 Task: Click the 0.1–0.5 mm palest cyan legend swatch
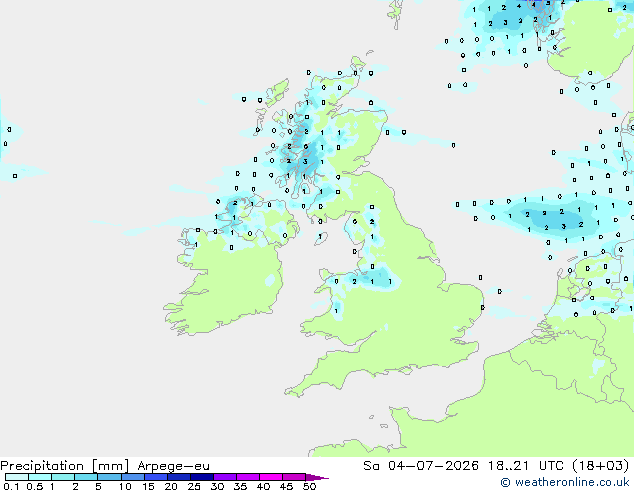point(17,477)
